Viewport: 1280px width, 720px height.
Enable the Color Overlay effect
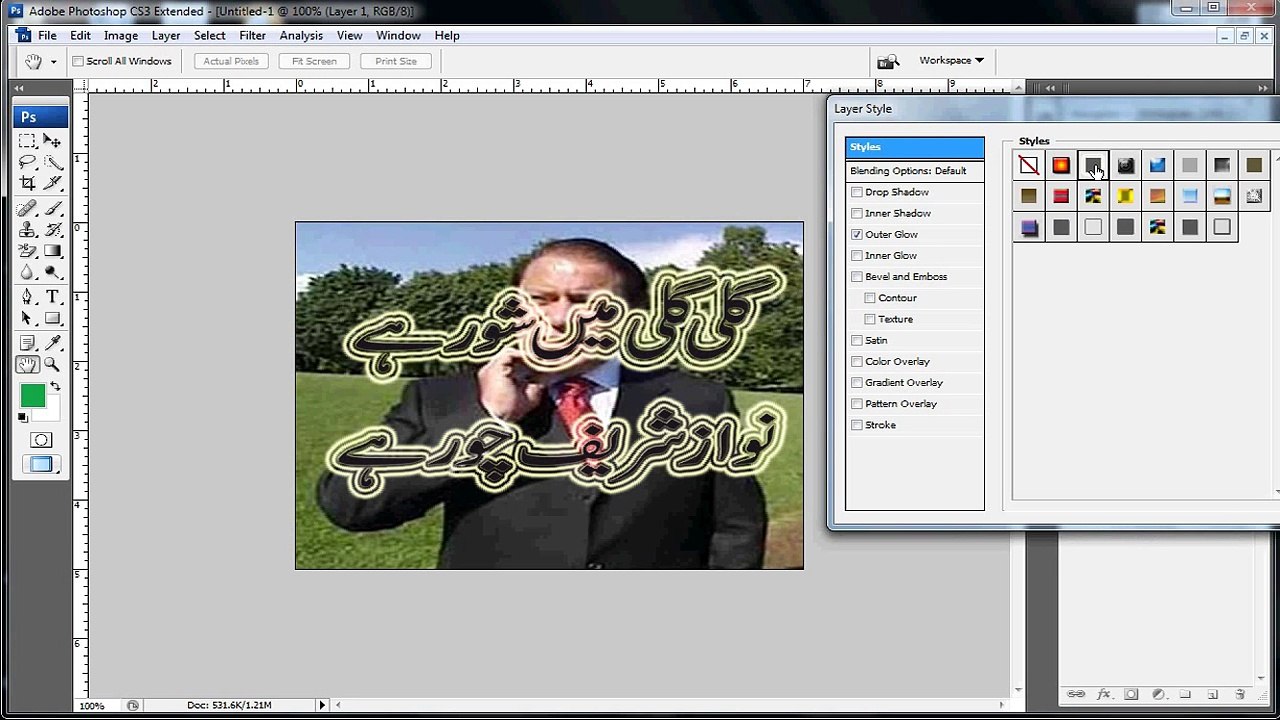[857, 361]
